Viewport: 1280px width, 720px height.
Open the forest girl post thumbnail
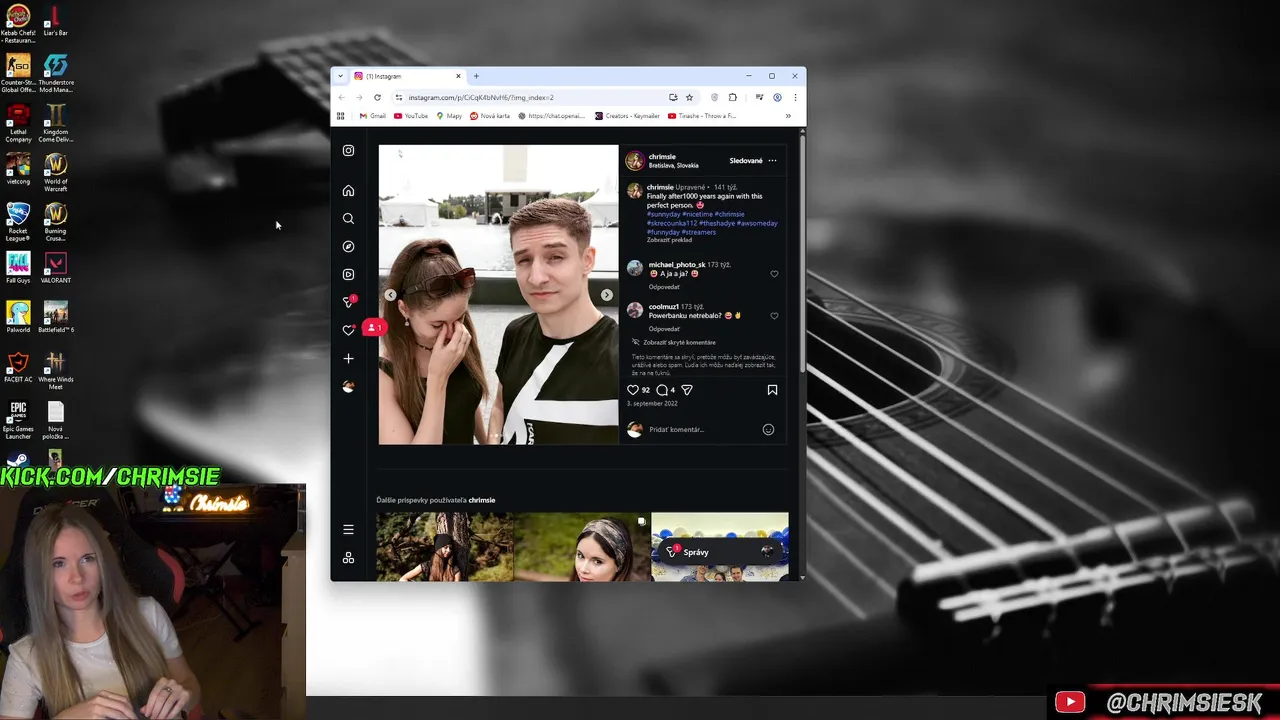click(444, 547)
